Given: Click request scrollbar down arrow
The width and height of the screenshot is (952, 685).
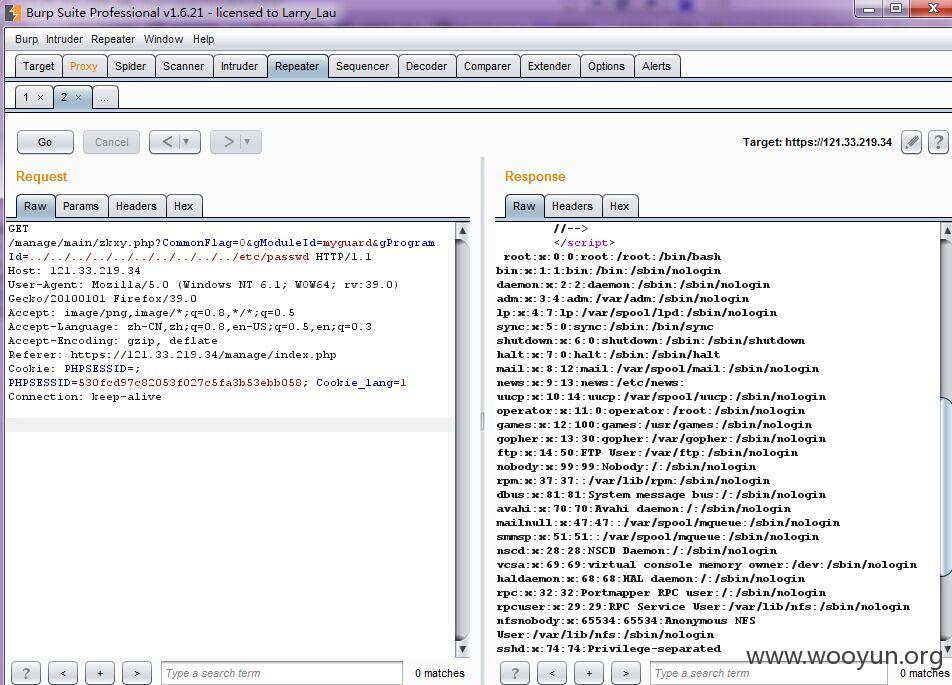Looking at the screenshot, I should [463, 649].
